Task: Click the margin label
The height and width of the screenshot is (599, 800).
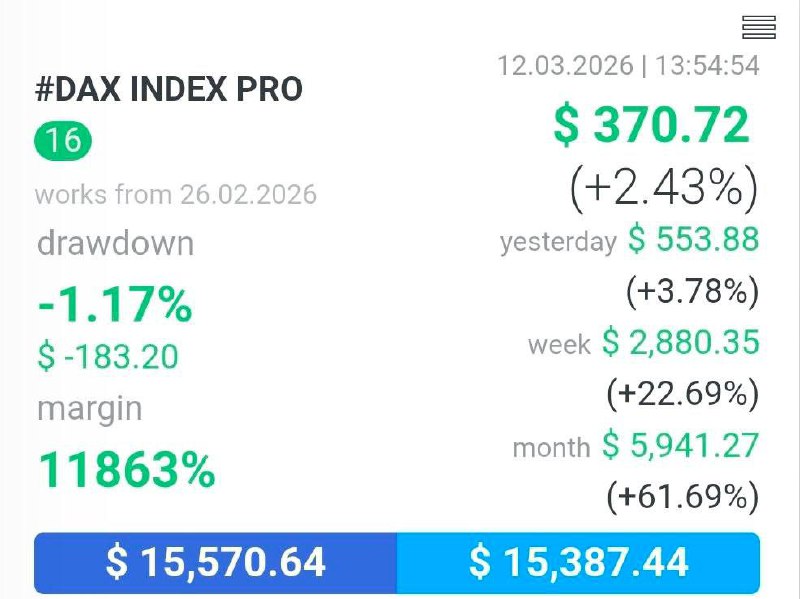Action: tap(89, 409)
